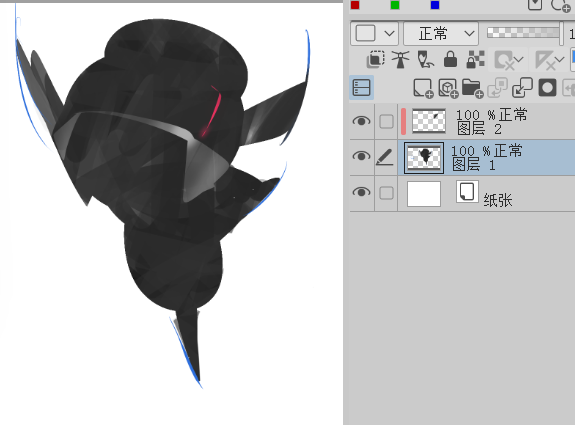Click the layer opacity slider
This screenshot has width=575, height=425.
point(523,33)
